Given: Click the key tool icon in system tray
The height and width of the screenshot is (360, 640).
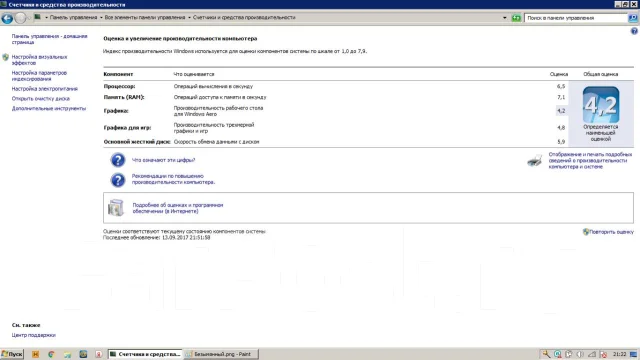Looking at the screenshot, I should (546, 354).
